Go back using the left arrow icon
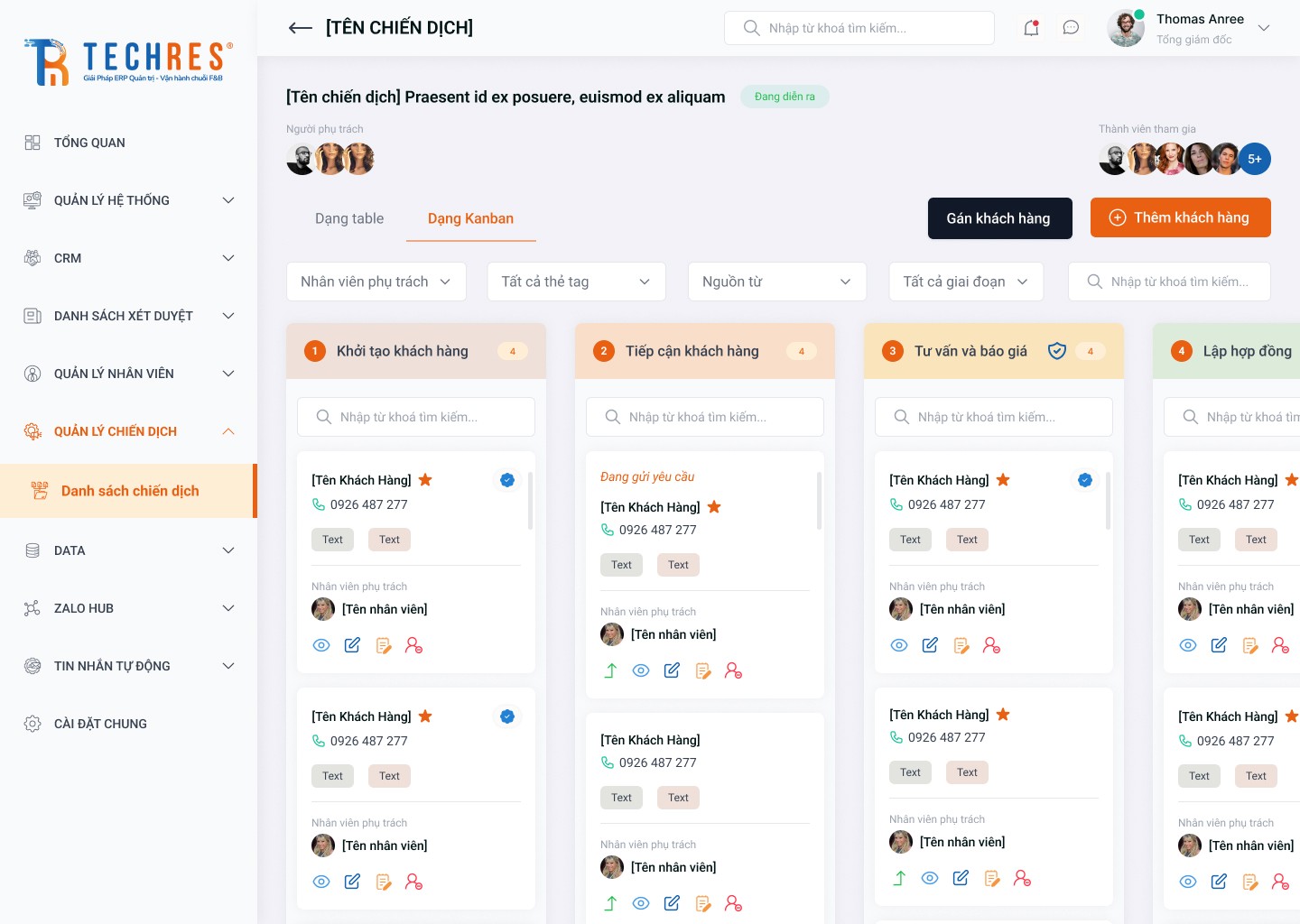 pyautogui.click(x=300, y=28)
